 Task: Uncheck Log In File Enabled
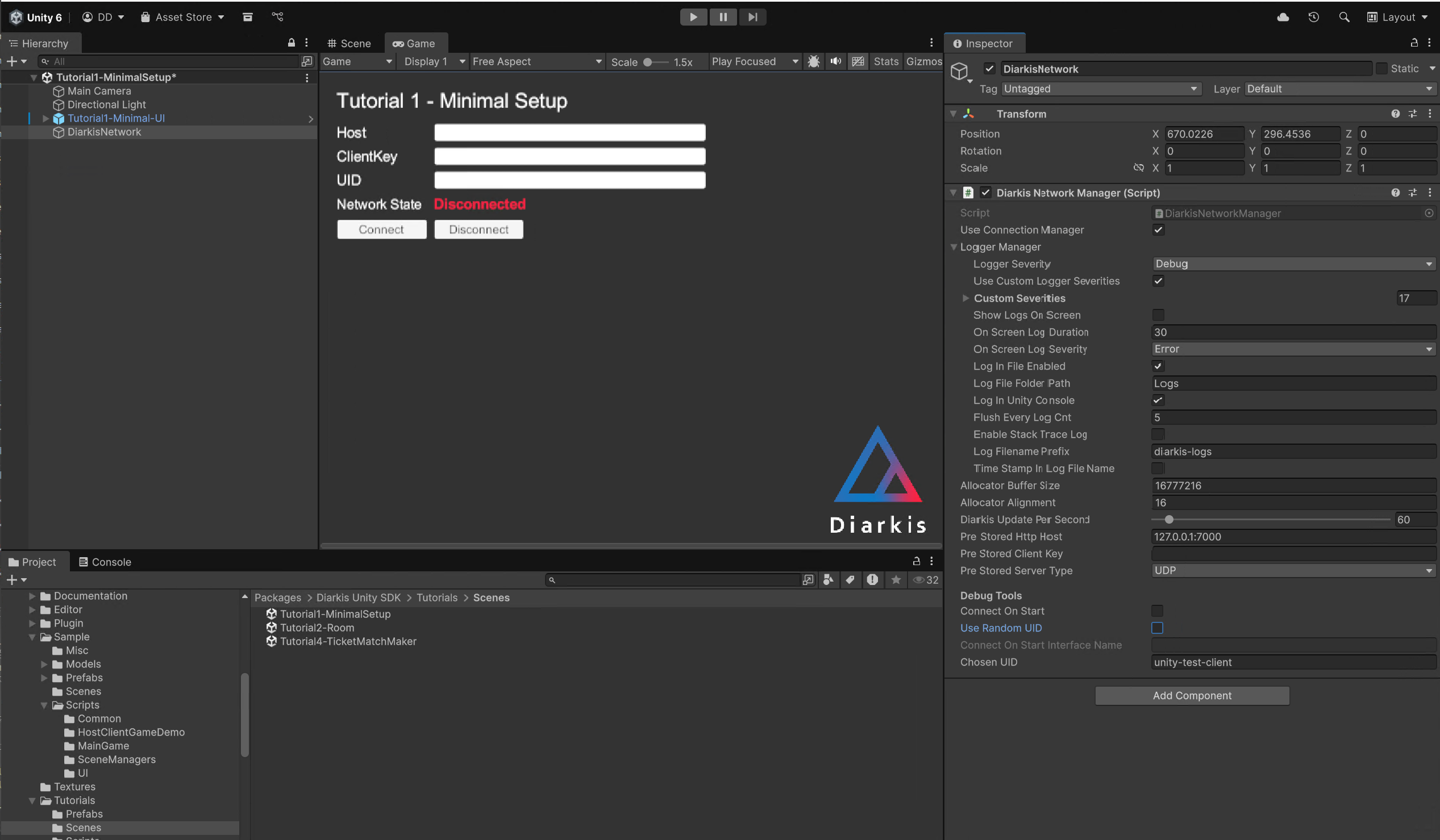tap(1158, 366)
